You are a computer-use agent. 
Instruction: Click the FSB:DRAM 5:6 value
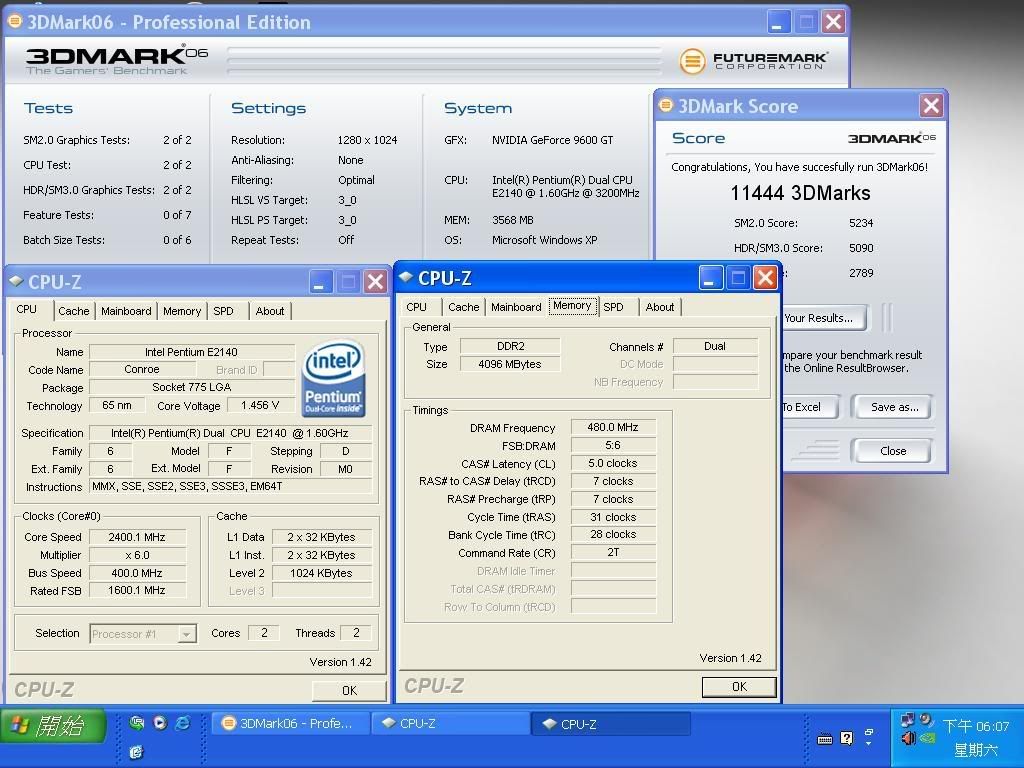[x=613, y=445]
